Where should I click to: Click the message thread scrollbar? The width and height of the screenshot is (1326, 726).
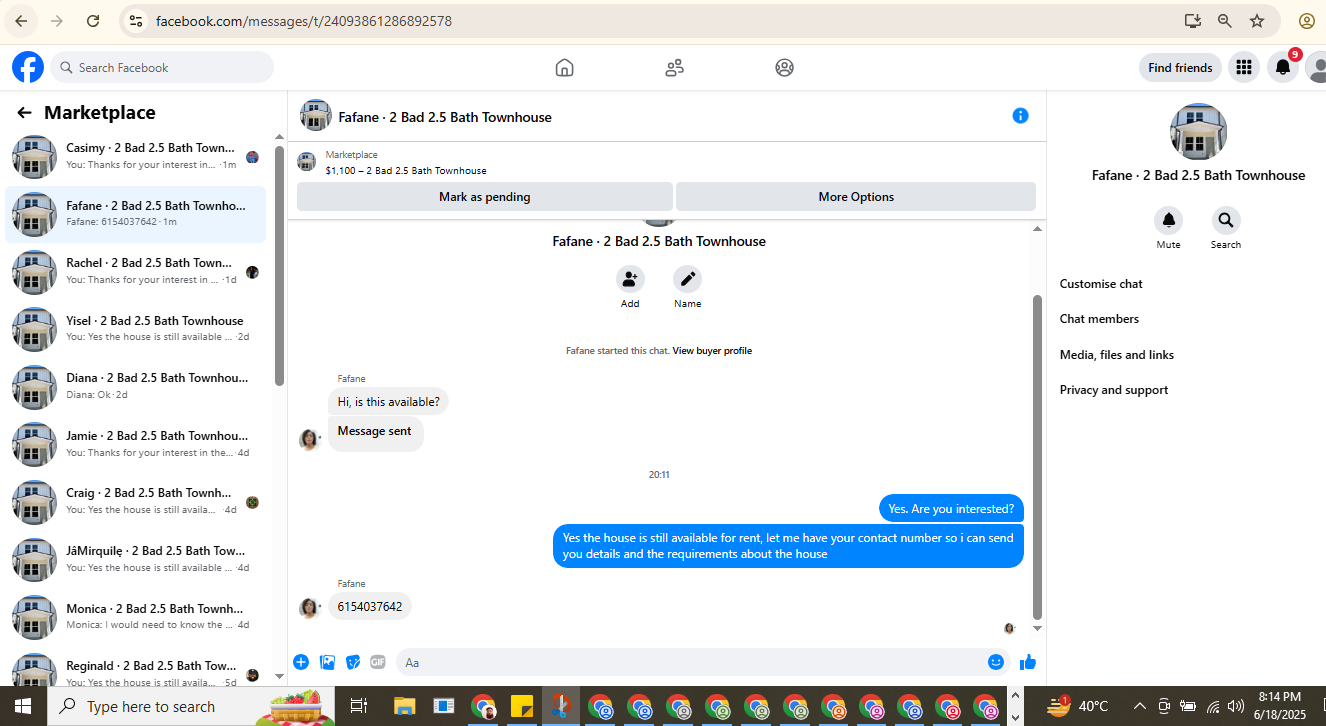pos(1037,456)
